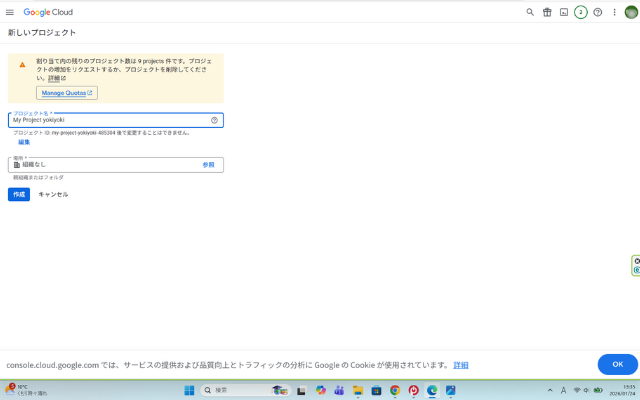The width and height of the screenshot is (640, 400).
Task: Open the Windows Start menu
Action: (x=189, y=390)
